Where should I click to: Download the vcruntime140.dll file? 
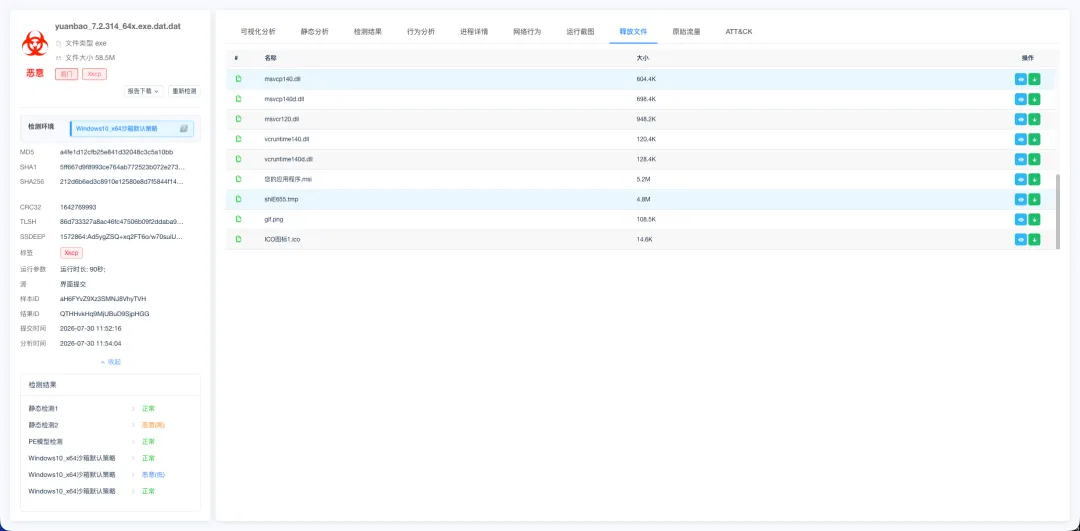(1035, 139)
